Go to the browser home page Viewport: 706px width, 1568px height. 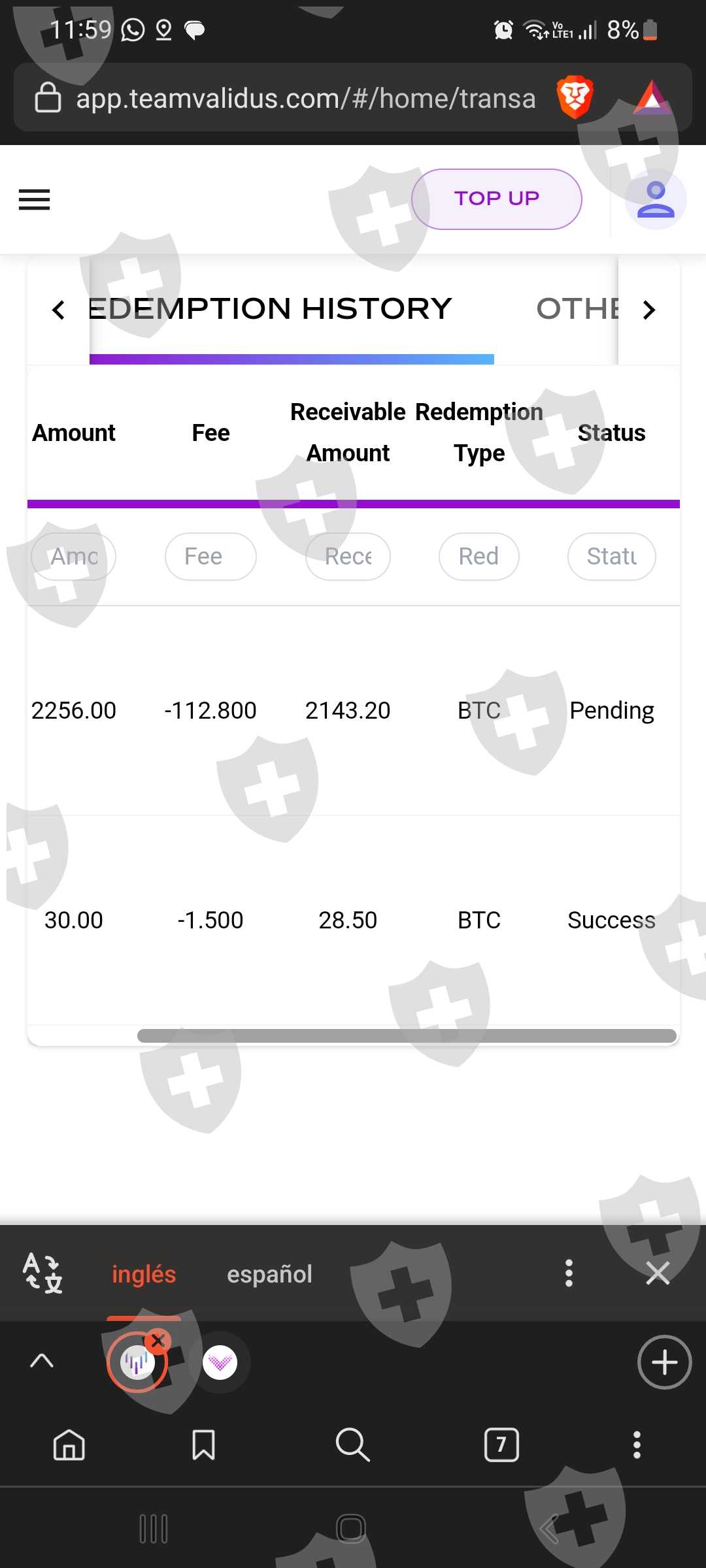pos(69,1444)
